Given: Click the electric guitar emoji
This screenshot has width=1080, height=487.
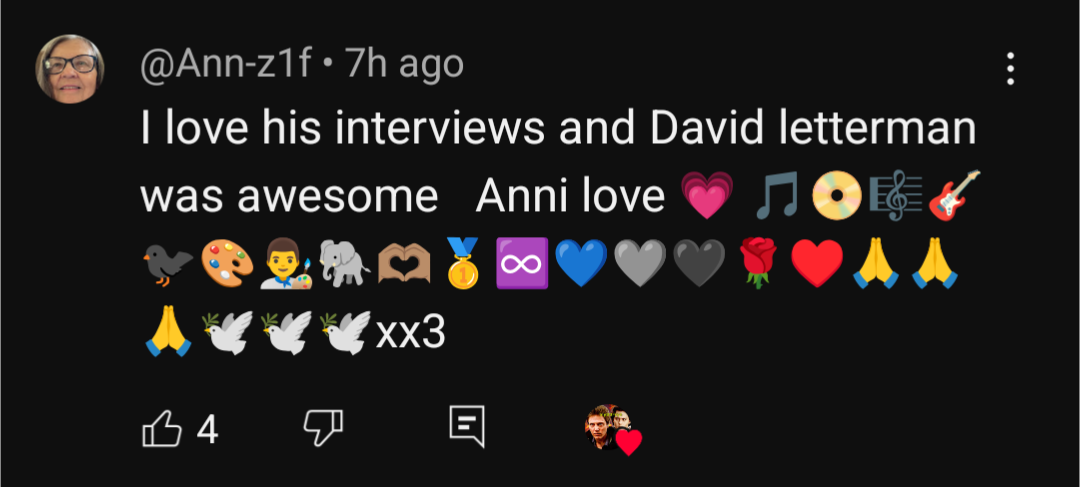Looking at the screenshot, I should tap(954, 196).
